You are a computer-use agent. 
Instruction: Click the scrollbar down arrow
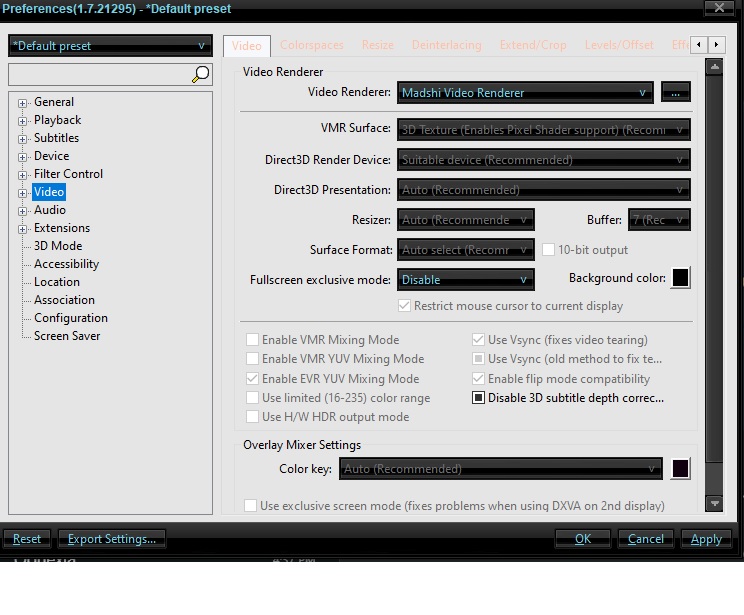click(x=714, y=504)
